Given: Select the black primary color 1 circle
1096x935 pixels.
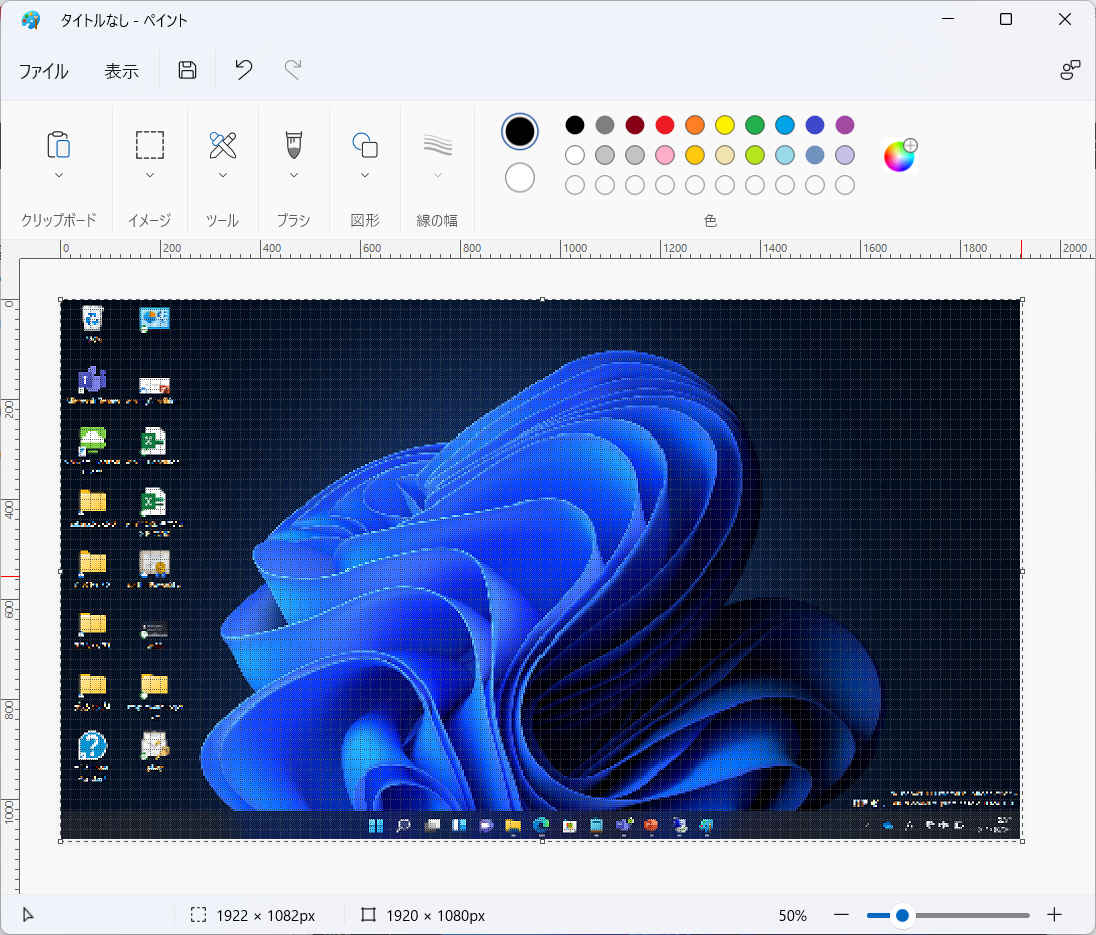Looking at the screenshot, I should [x=519, y=131].
